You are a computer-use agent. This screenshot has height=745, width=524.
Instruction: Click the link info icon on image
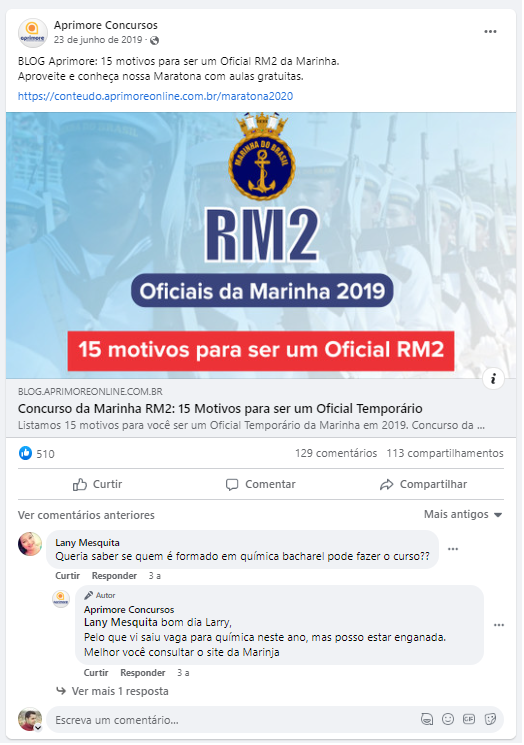(494, 379)
